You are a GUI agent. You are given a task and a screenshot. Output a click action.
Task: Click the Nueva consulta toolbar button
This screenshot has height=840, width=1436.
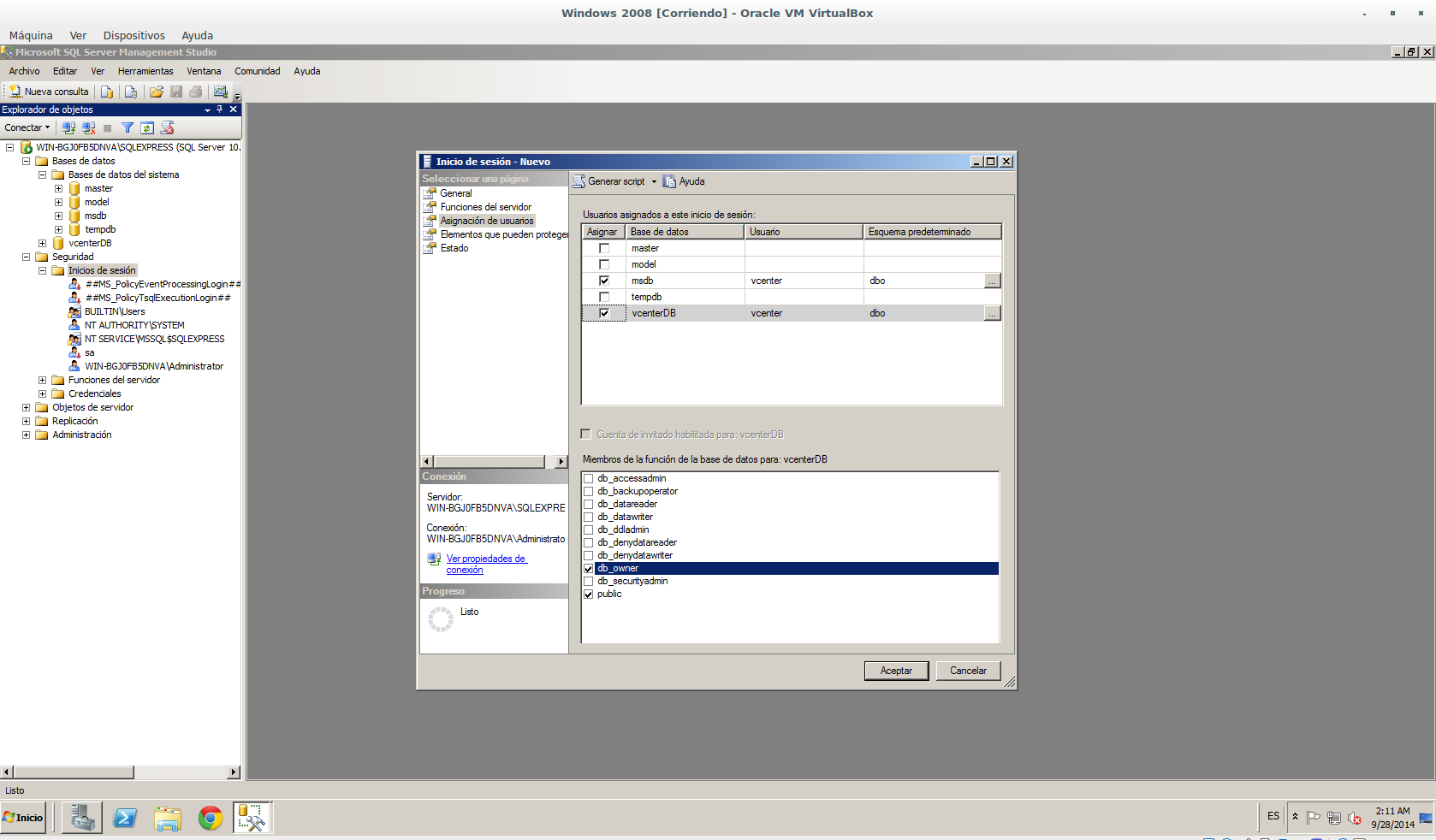point(49,92)
